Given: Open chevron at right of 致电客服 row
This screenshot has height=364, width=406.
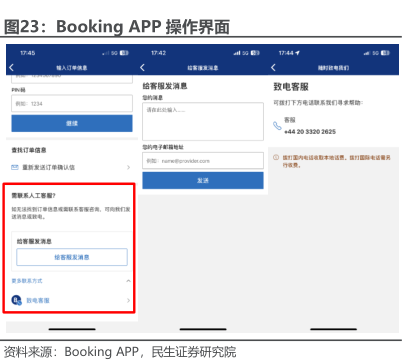Looking at the screenshot, I should [129, 300].
